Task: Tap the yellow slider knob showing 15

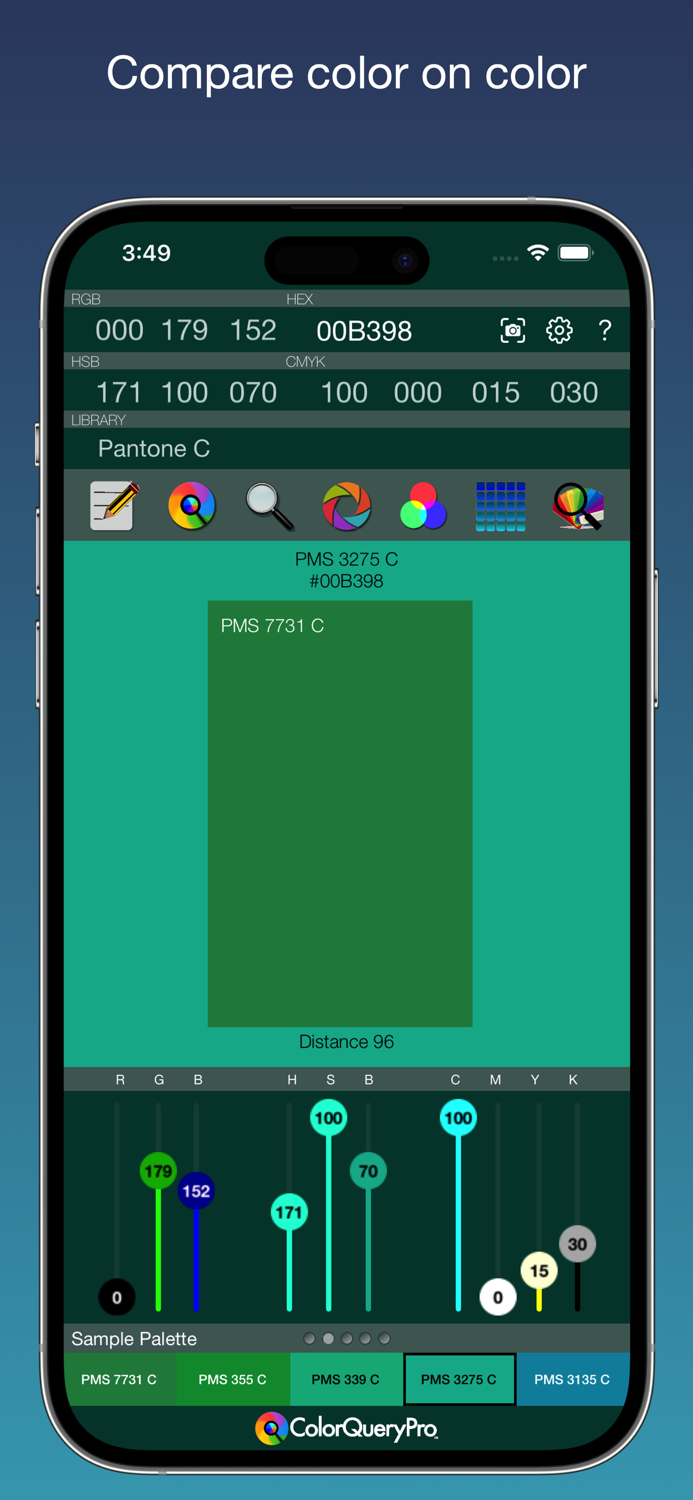Action: (x=539, y=1271)
